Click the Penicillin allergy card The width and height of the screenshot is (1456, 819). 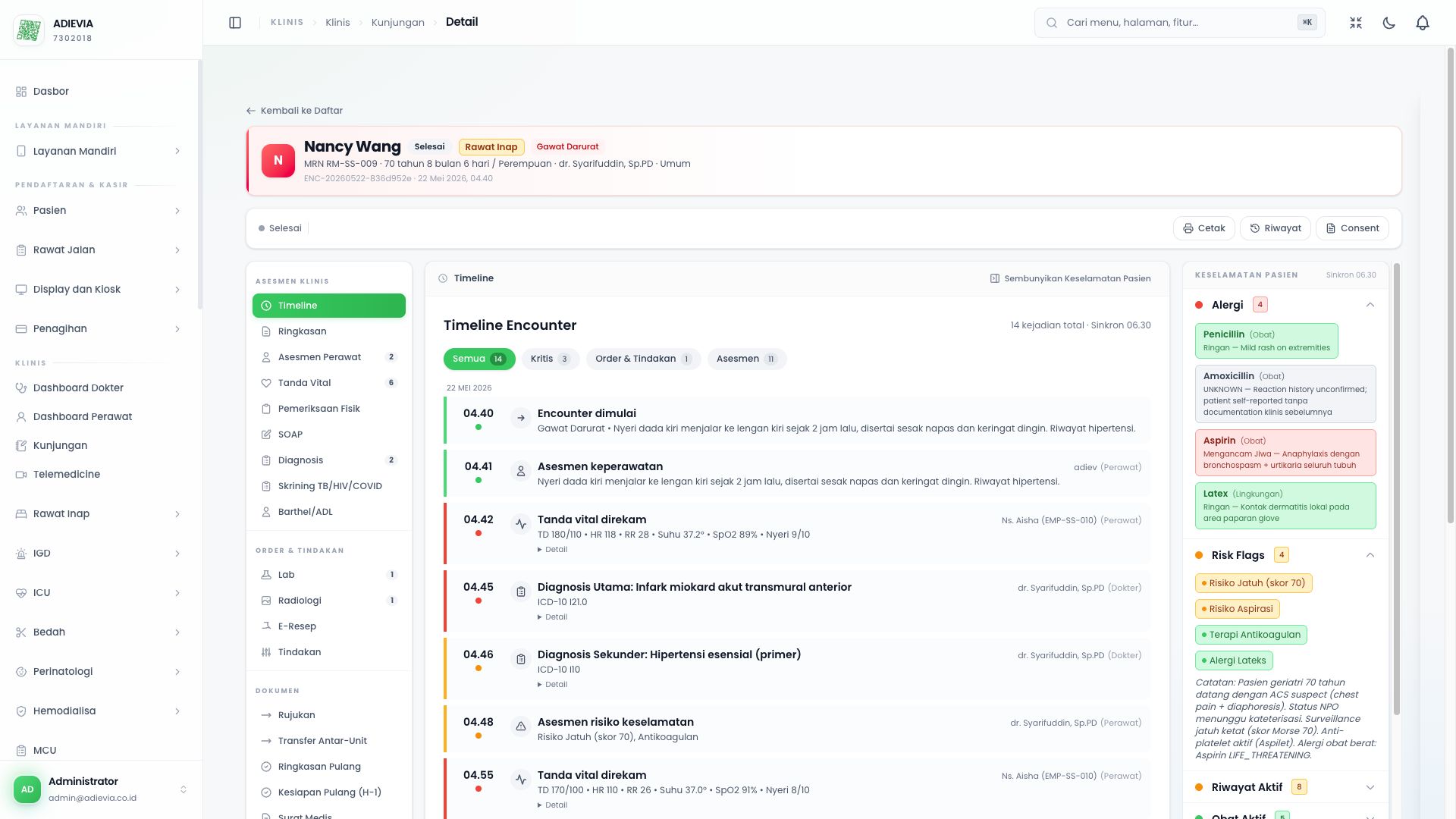(1266, 341)
